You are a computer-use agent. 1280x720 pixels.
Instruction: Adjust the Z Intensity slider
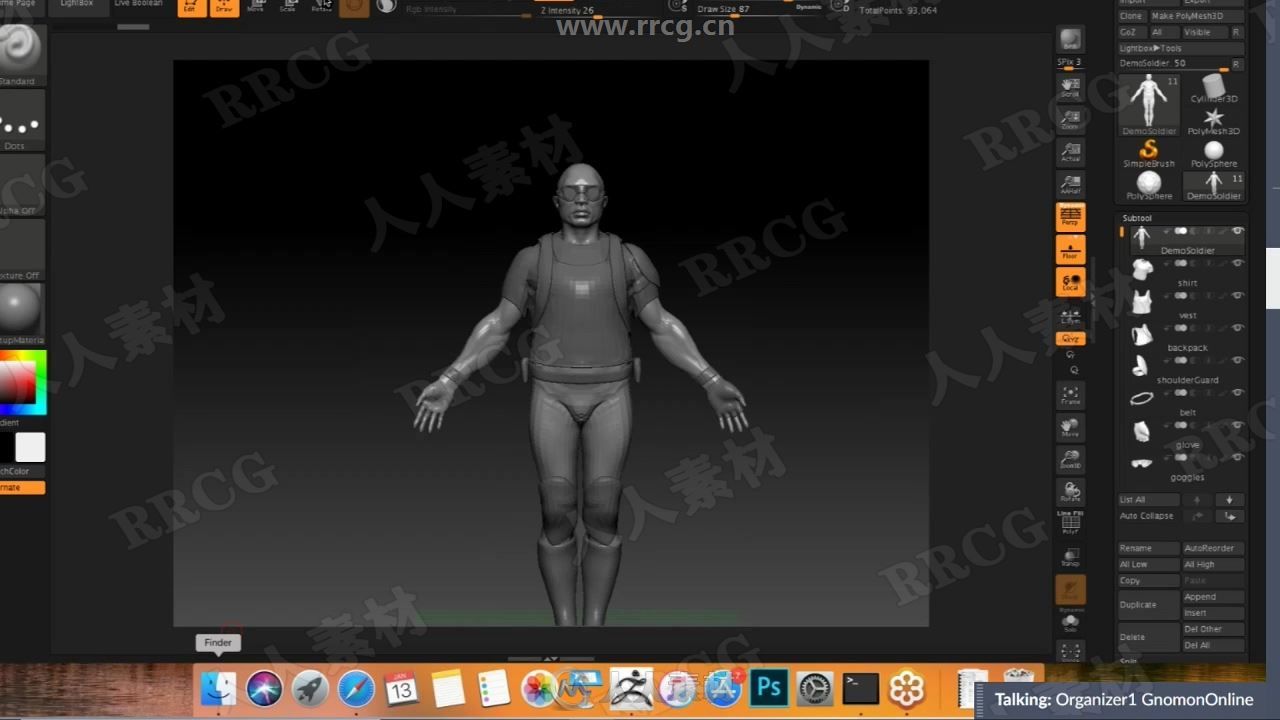(x=598, y=10)
